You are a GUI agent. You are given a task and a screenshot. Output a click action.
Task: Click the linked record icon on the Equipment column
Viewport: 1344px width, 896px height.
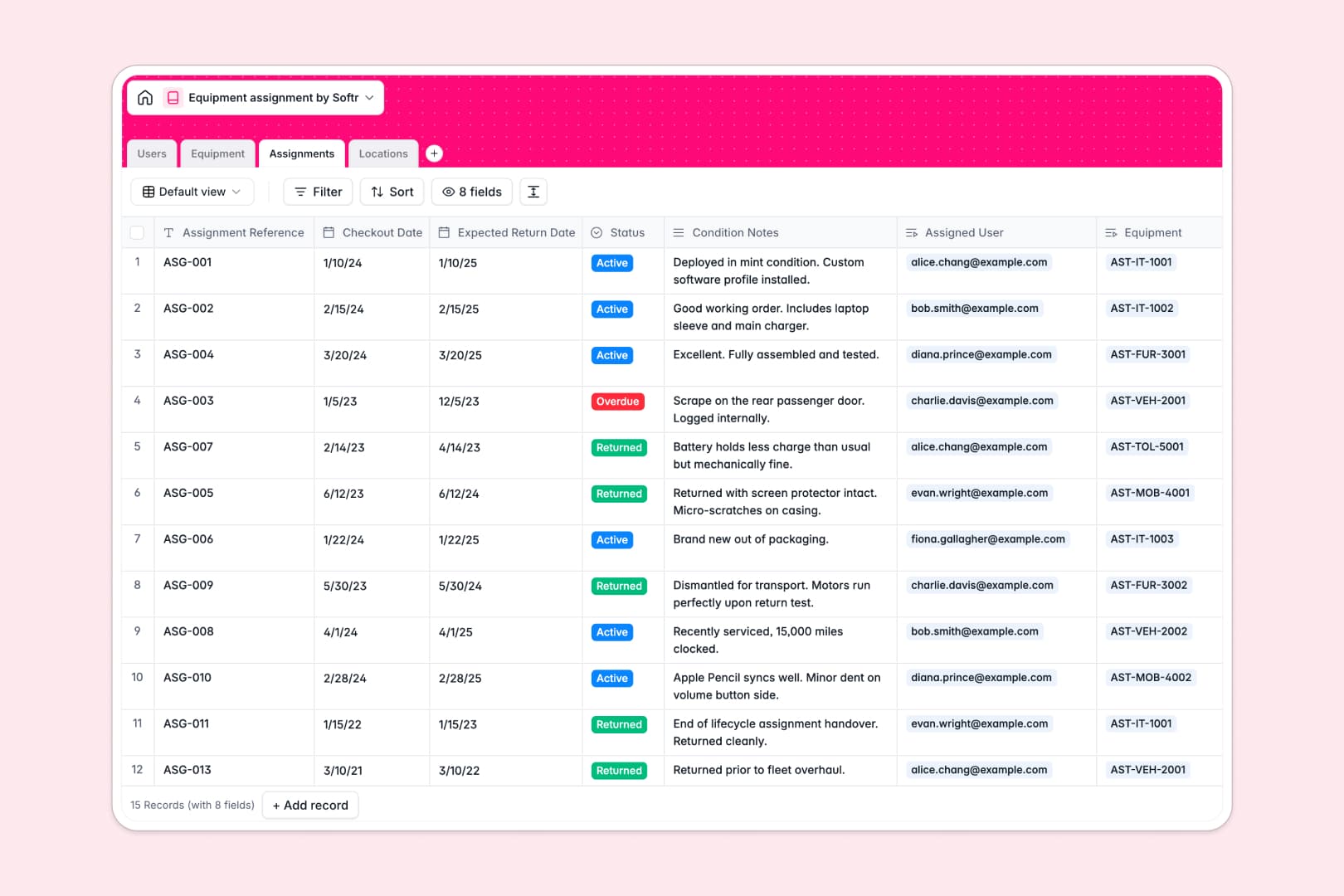(x=1111, y=232)
